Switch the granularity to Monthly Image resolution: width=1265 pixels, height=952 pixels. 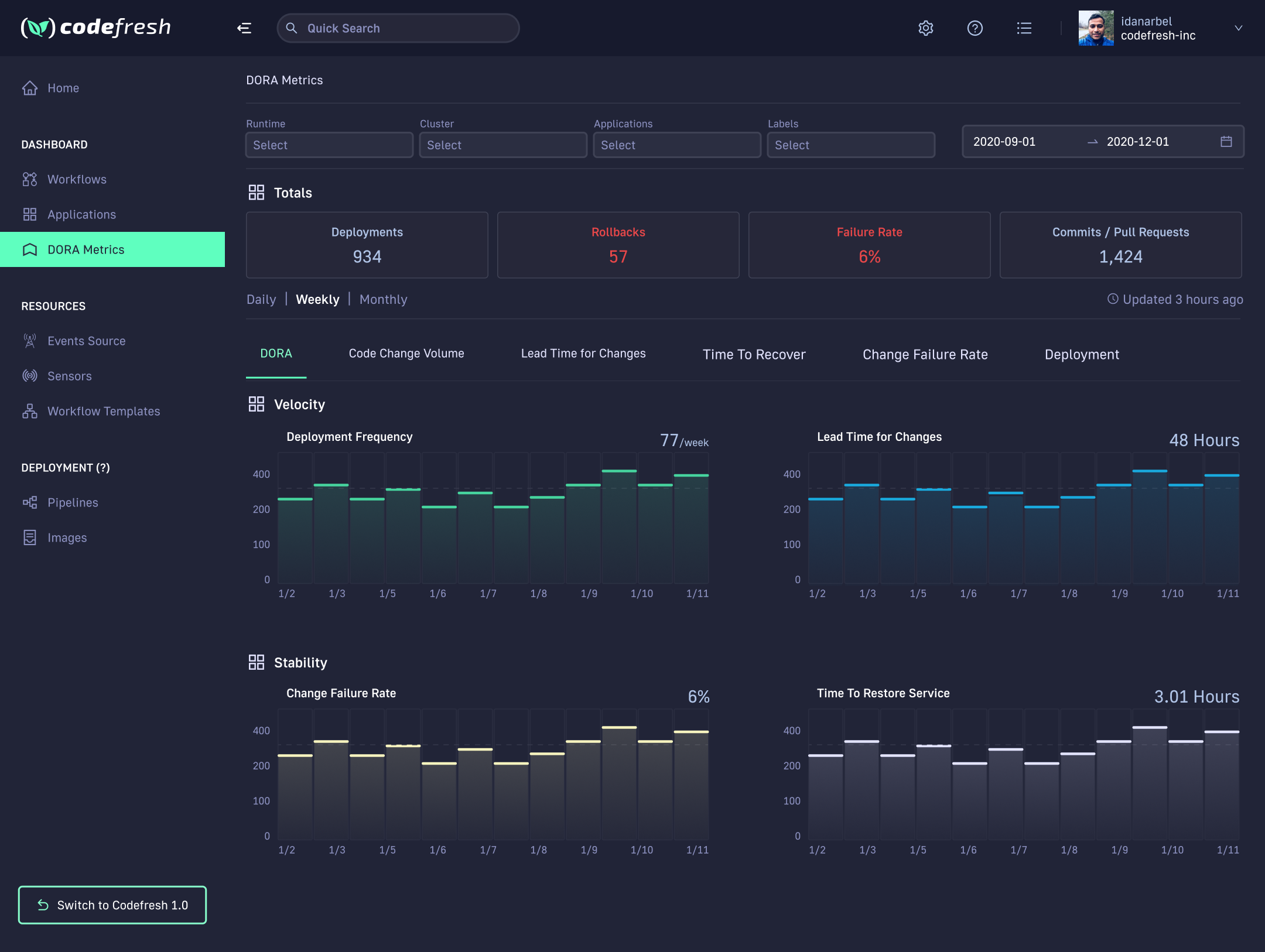tap(383, 299)
